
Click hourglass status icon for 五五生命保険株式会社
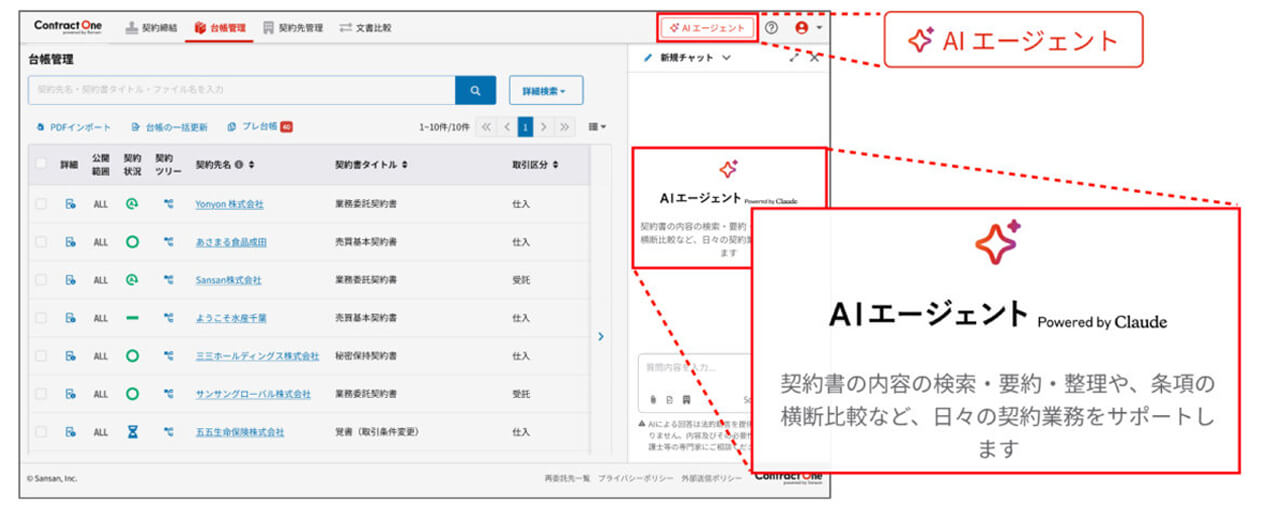pos(132,432)
